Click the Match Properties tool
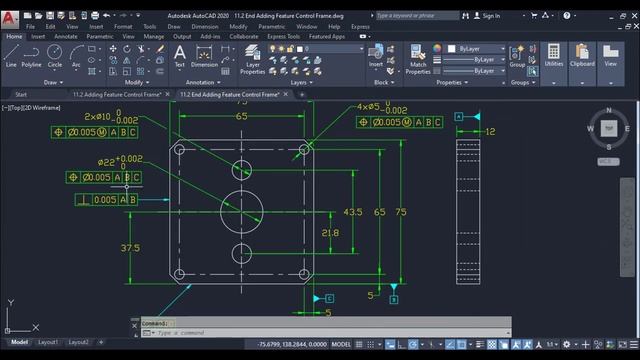The width and height of the screenshot is (640, 360). [x=418, y=60]
